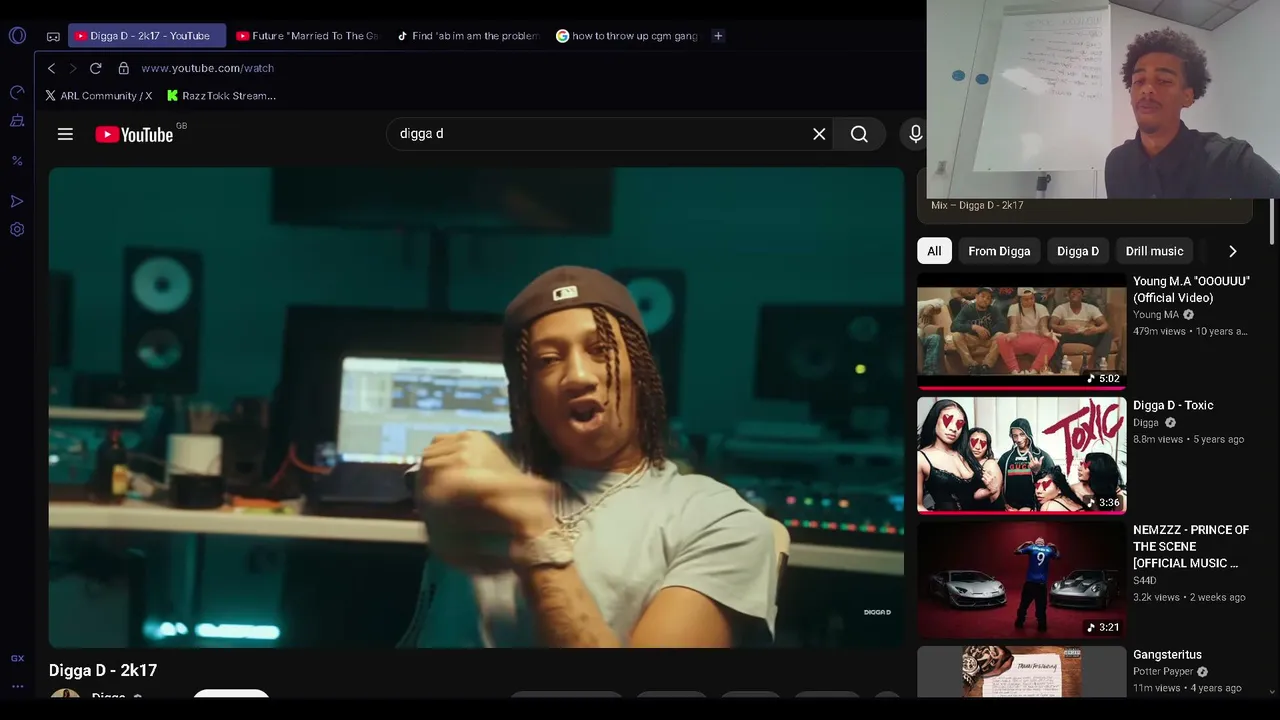Open the Opera GX main menu logo
Image resolution: width=1280 pixels, height=720 pixels.
(17, 36)
